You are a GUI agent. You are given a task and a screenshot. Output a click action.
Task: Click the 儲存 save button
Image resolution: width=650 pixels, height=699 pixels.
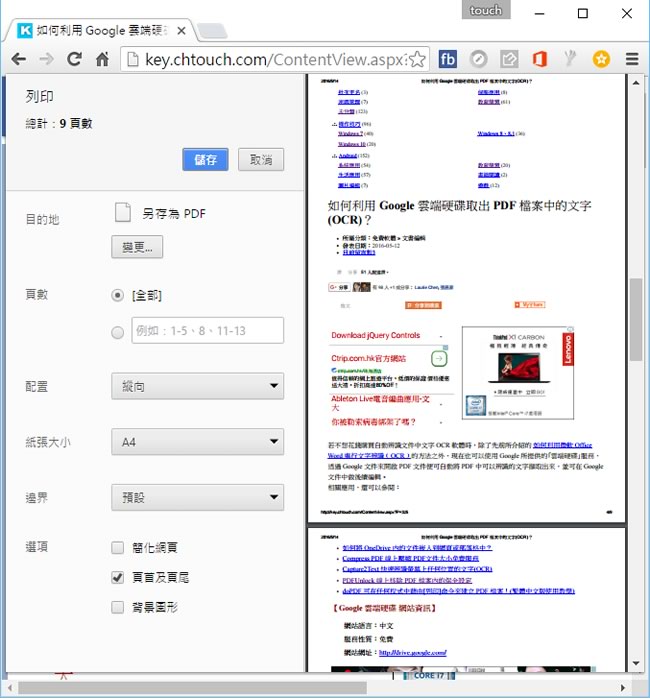(205, 159)
